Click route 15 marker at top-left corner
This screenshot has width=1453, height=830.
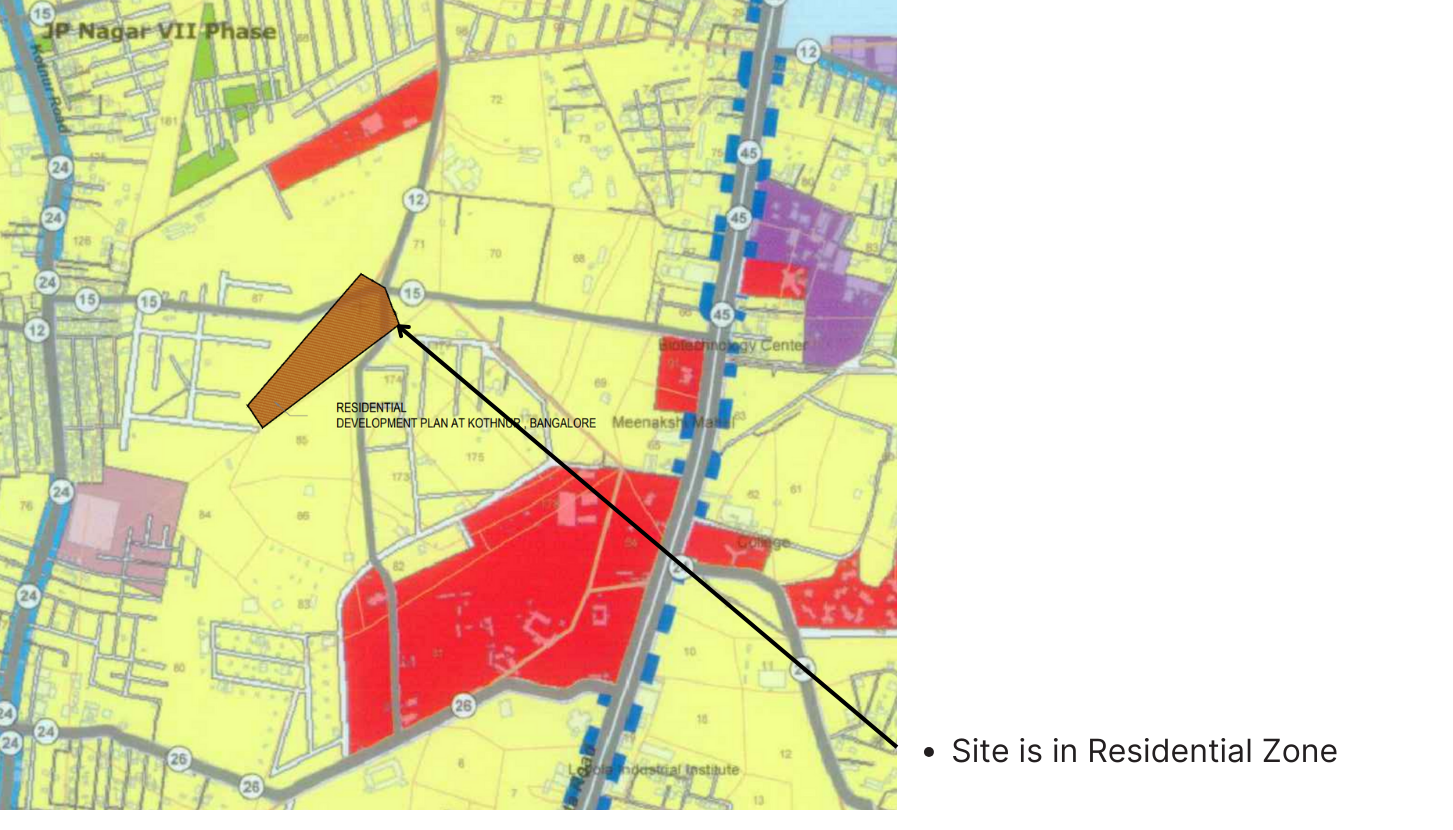41,13
